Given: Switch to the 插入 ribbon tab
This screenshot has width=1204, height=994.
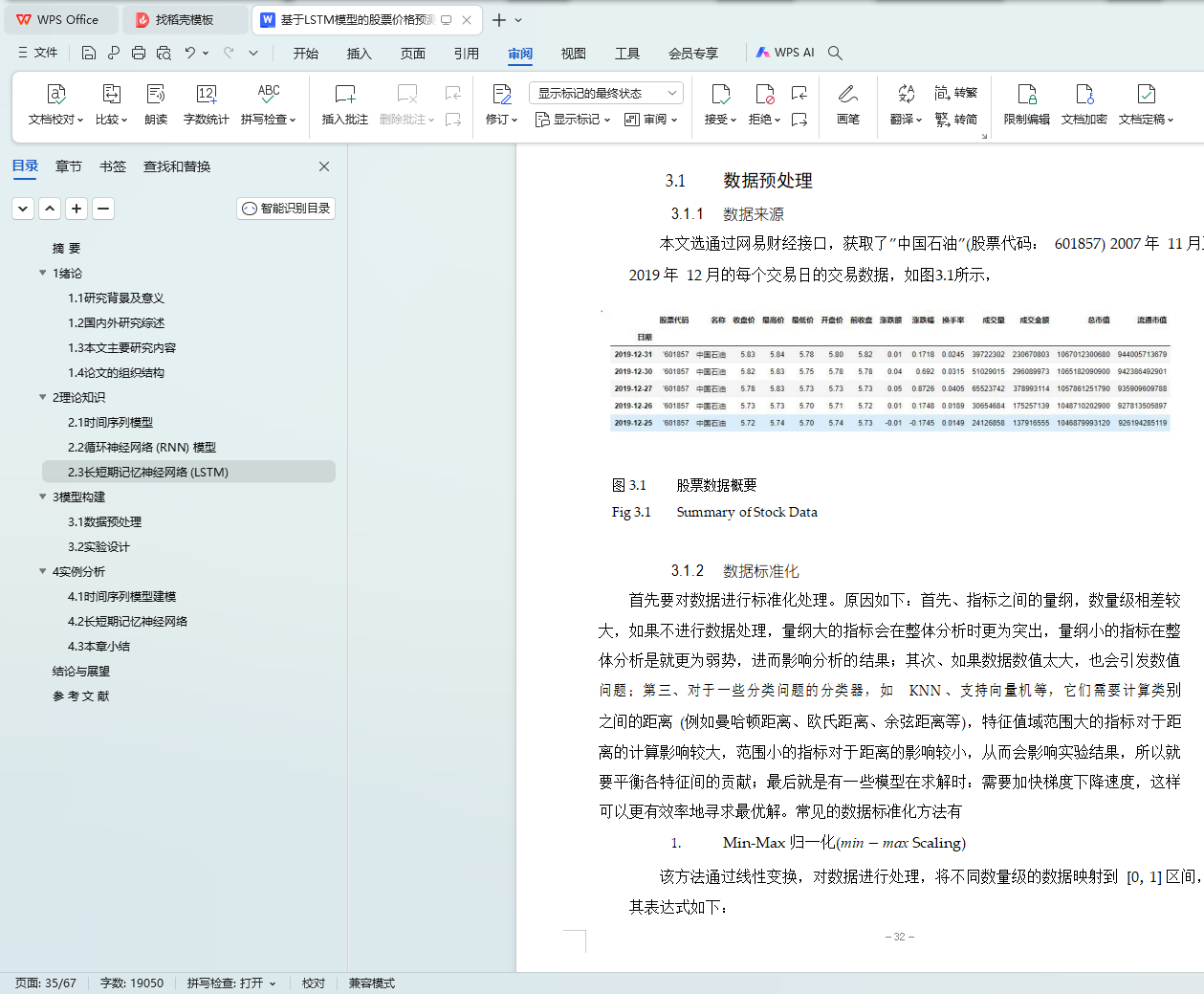Looking at the screenshot, I should click(360, 54).
